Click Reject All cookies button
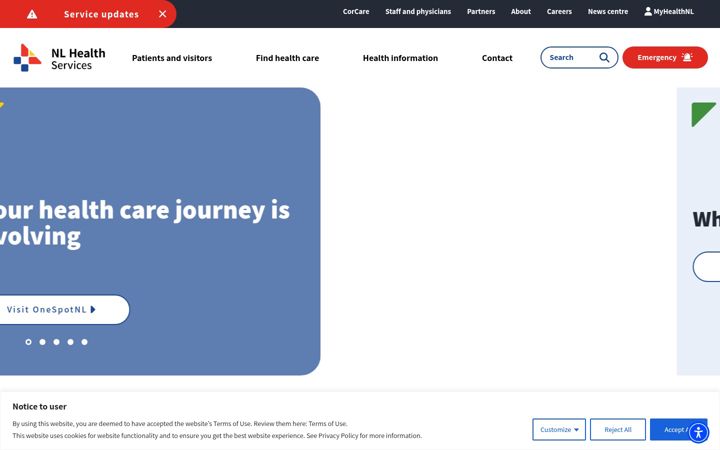 (618, 429)
